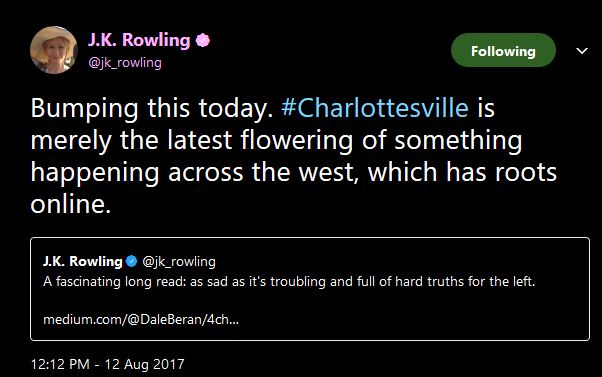The image size is (602, 377).
Task: Open the tweet via '12:12 PM' time
Action: [x=60, y=364]
